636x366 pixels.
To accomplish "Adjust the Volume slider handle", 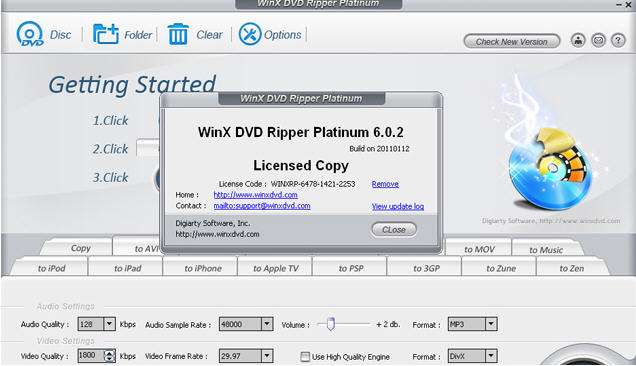I will point(331,324).
